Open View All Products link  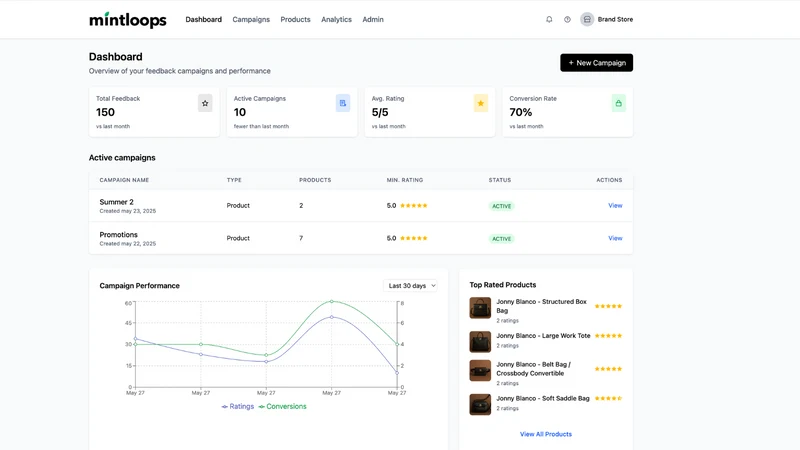click(x=546, y=434)
